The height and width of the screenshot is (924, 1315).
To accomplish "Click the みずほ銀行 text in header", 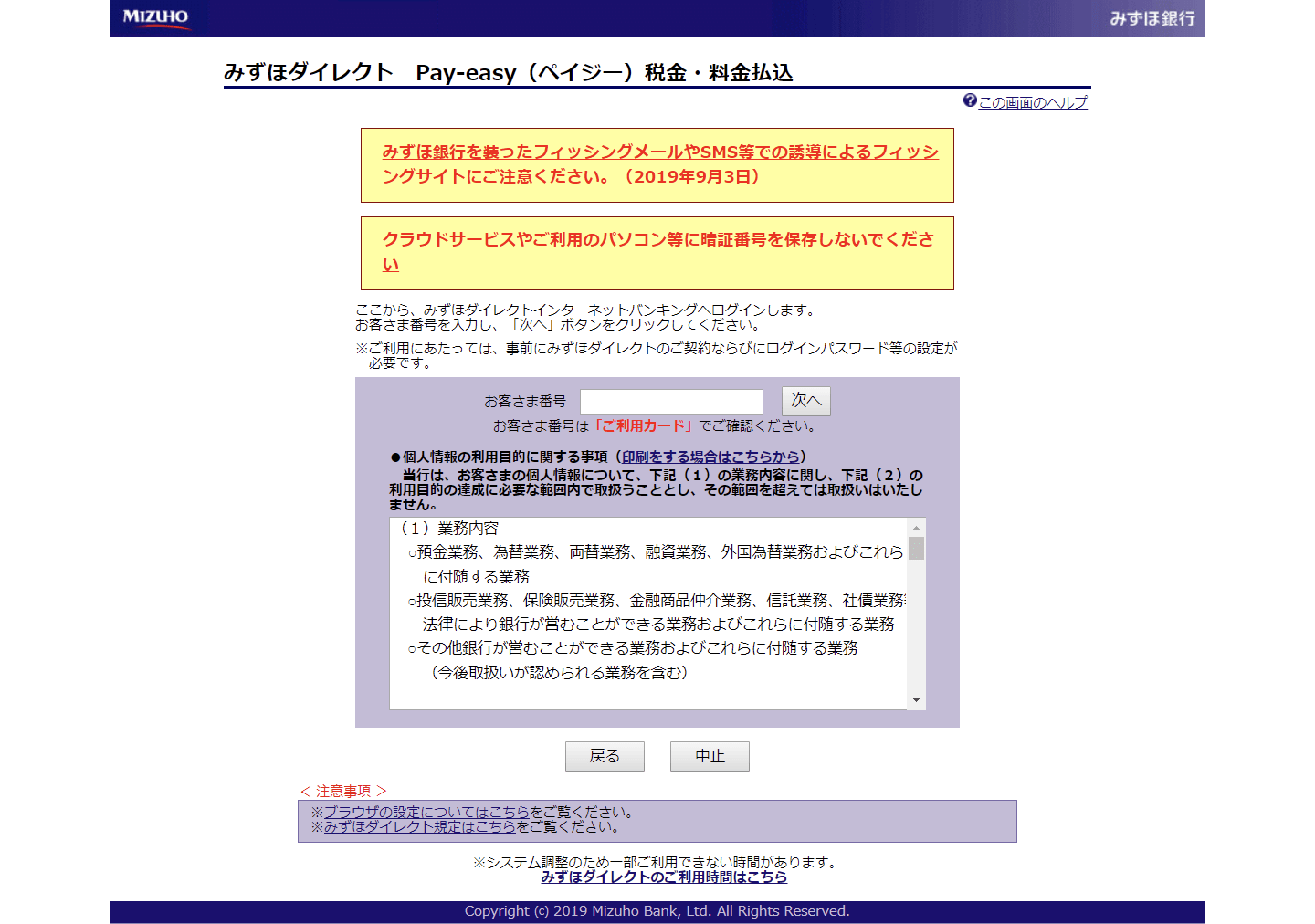I will pyautogui.click(x=1152, y=18).
